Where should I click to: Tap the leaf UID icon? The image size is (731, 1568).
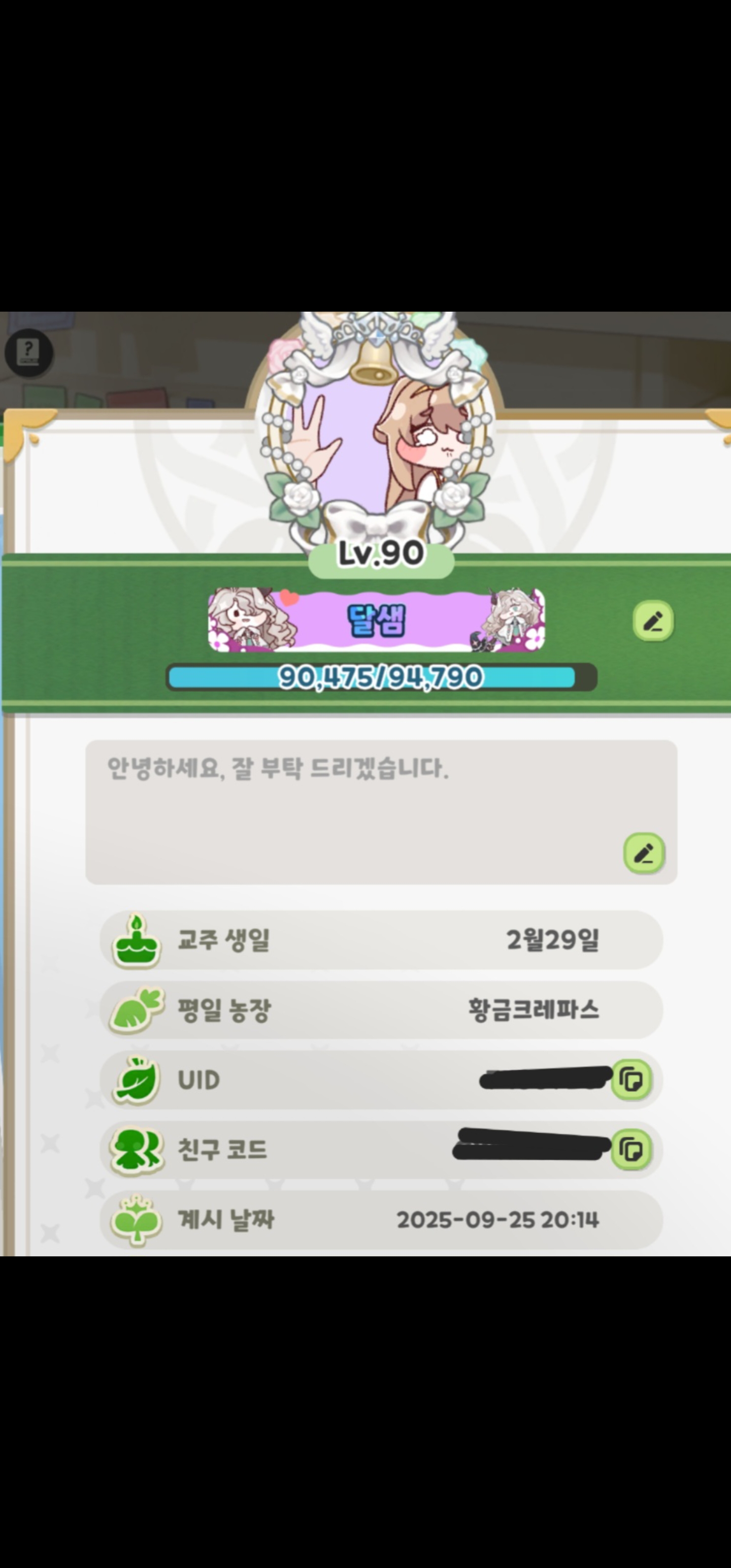point(136,1080)
